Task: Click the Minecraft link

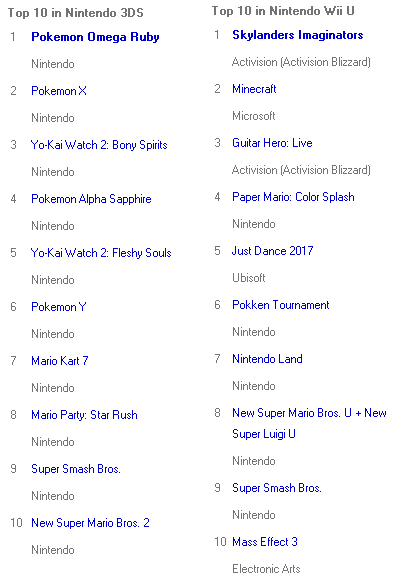Action: click(254, 89)
